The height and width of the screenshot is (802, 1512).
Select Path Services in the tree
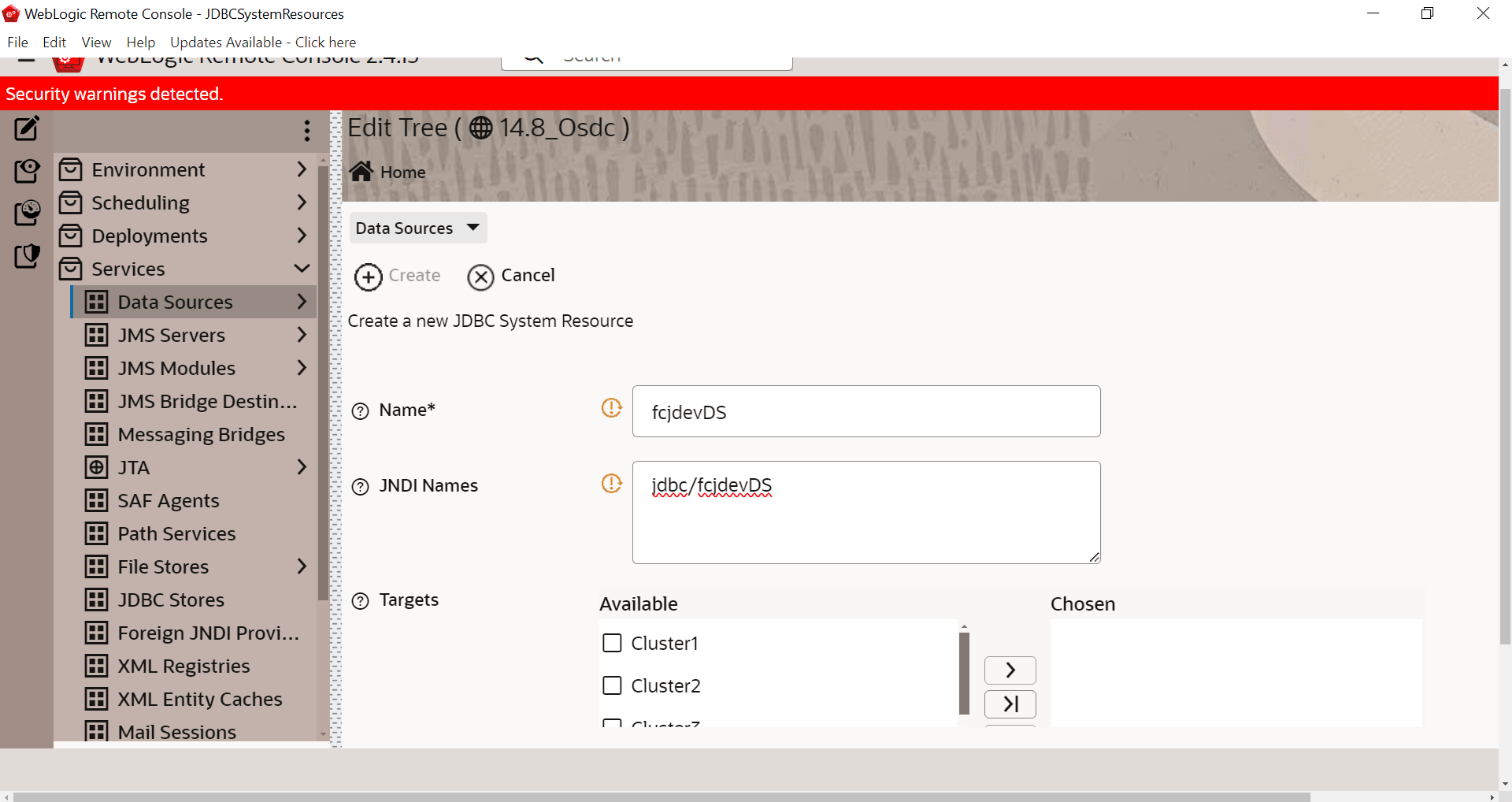pos(176,533)
